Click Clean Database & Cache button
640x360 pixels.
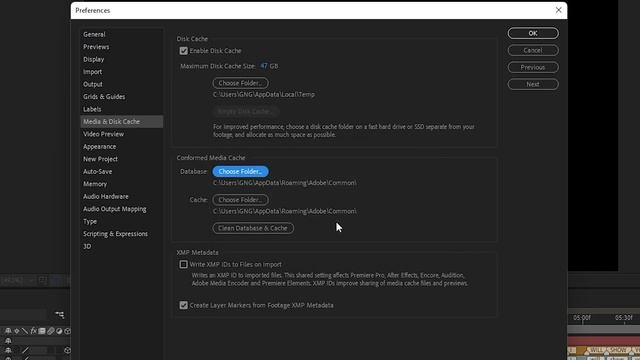(x=253, y=228)
